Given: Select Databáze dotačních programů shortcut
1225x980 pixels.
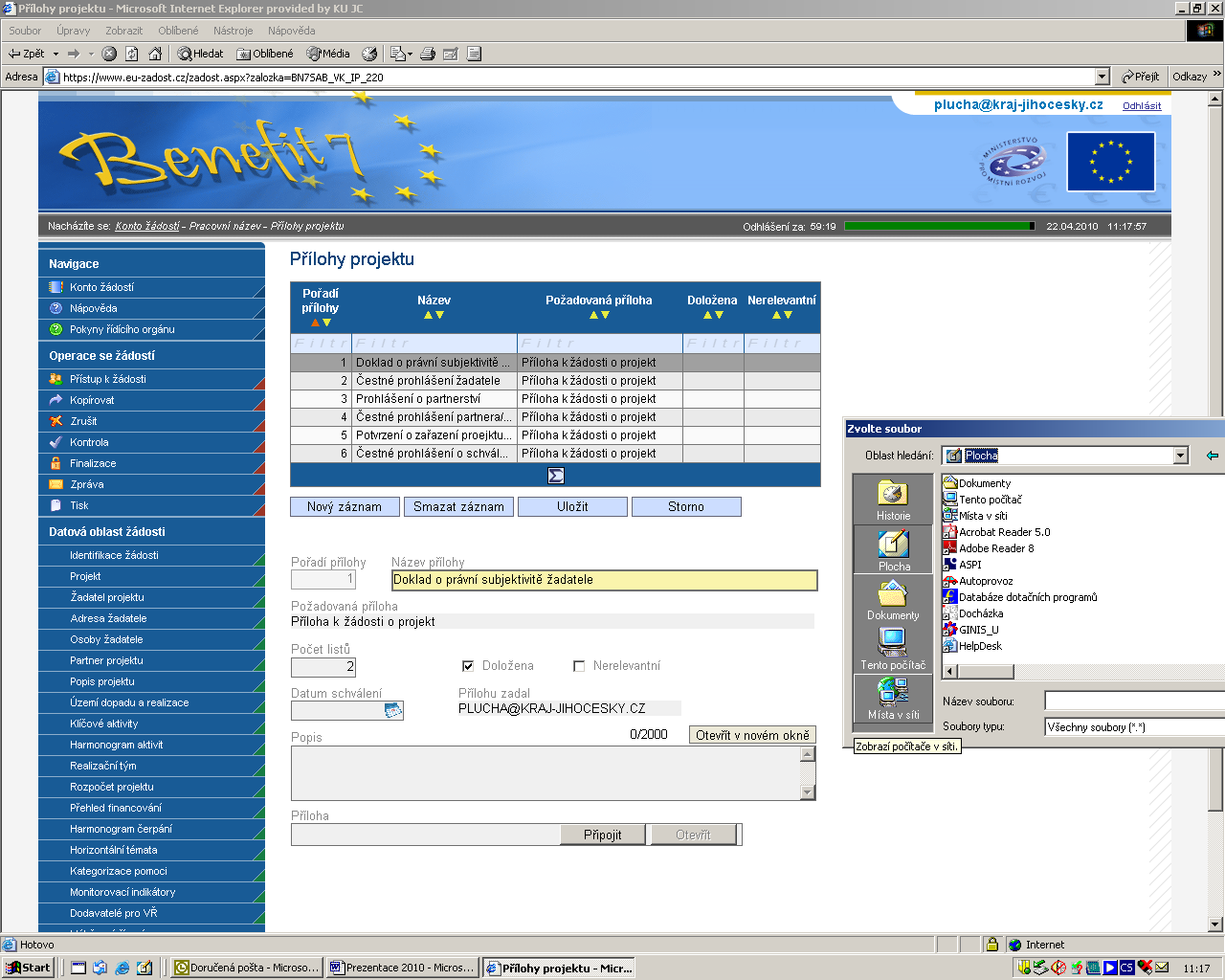Looking at the screenshot, I should [x=1020, y=597].
